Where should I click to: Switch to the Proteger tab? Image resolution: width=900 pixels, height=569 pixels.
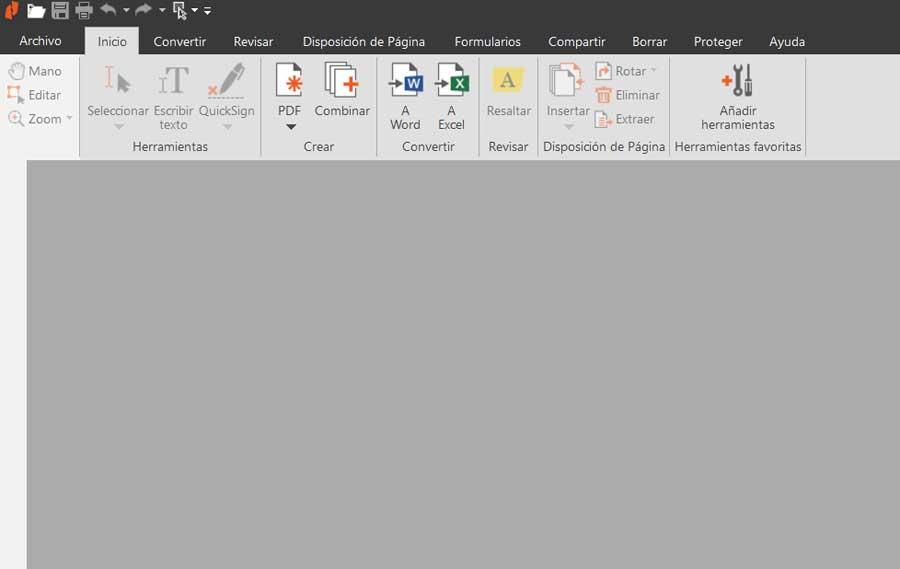(718, 41)
